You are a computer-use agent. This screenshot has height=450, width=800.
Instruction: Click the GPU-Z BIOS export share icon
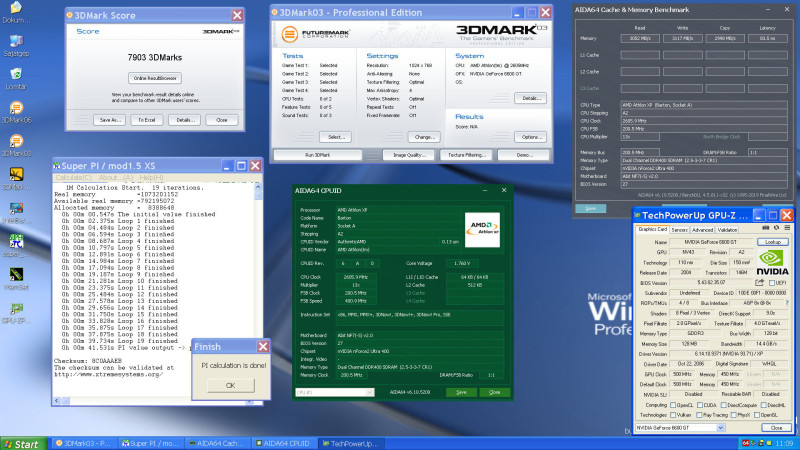click(760, 282)
